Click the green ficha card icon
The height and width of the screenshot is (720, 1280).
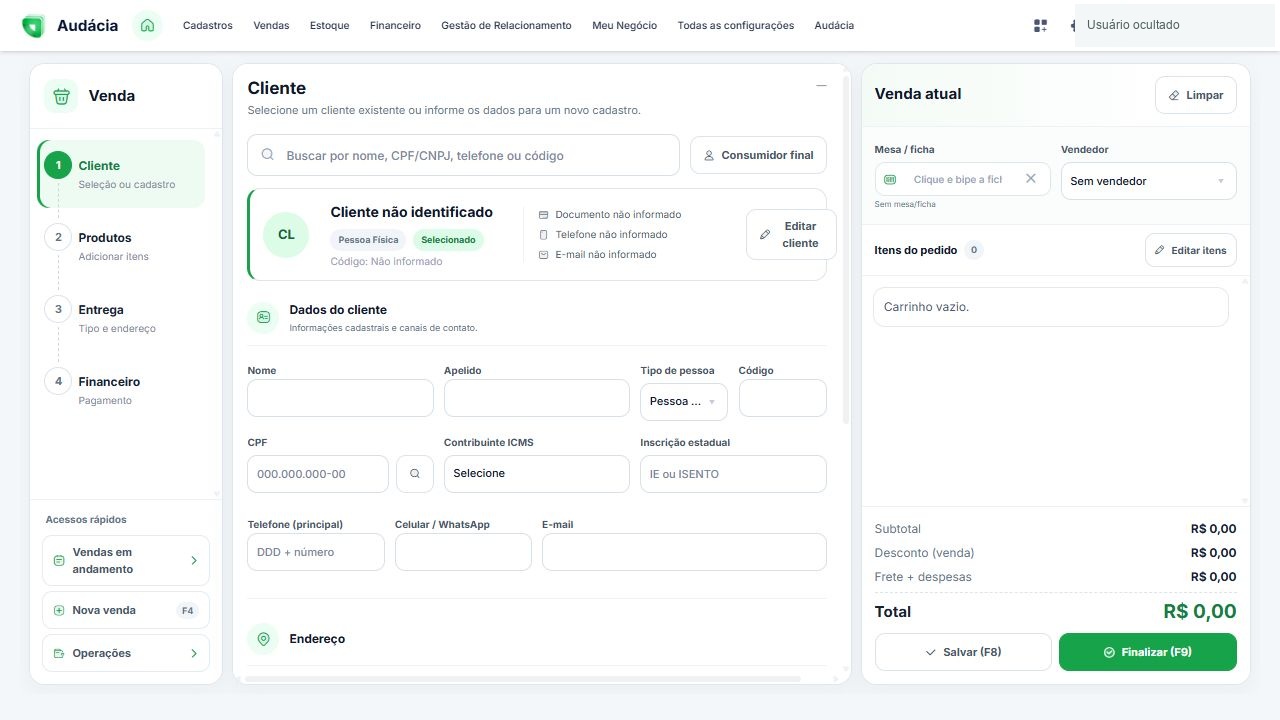890,179
